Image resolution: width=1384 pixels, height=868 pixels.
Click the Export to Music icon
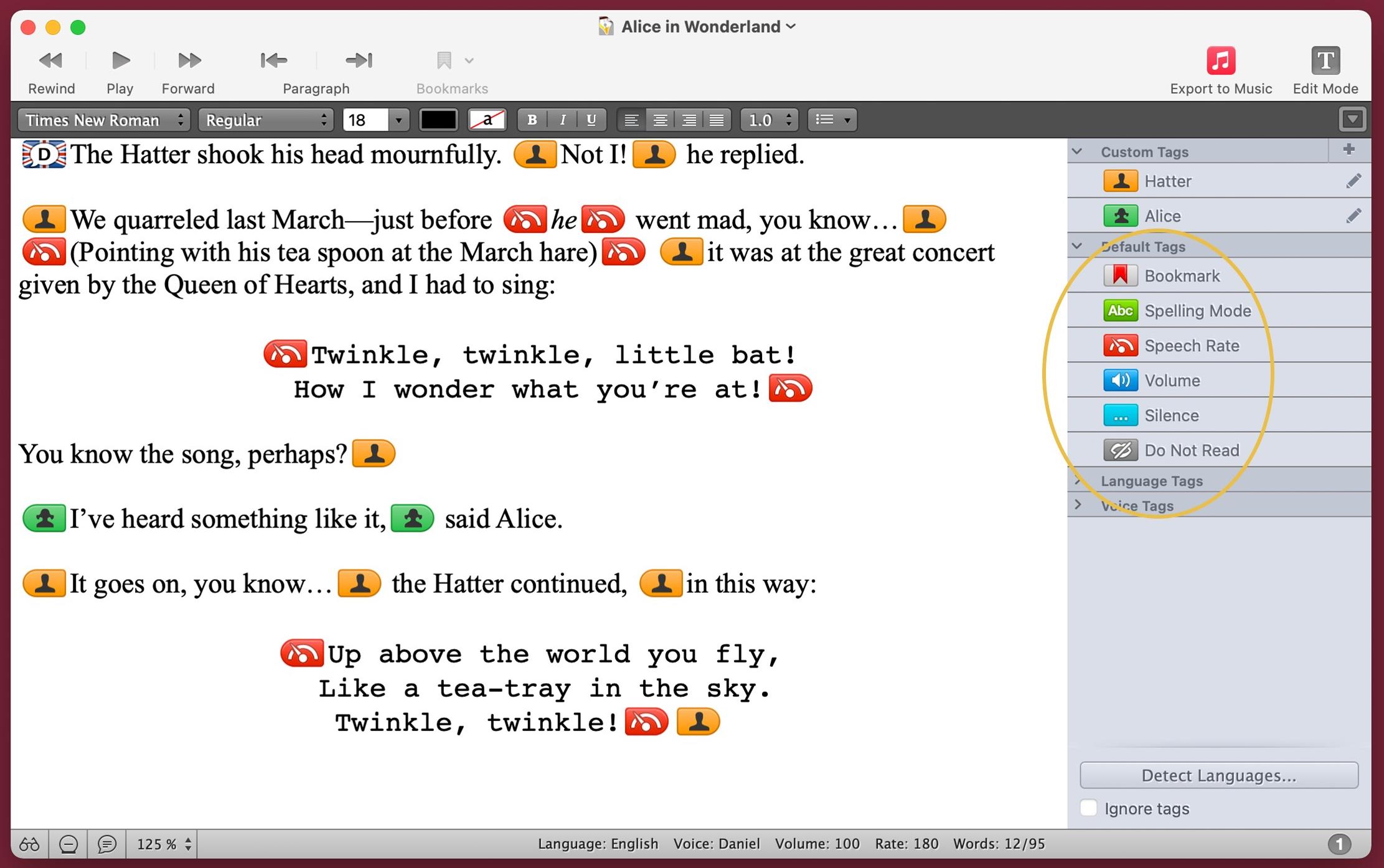pyautogui.click(x=1220, y=60)
